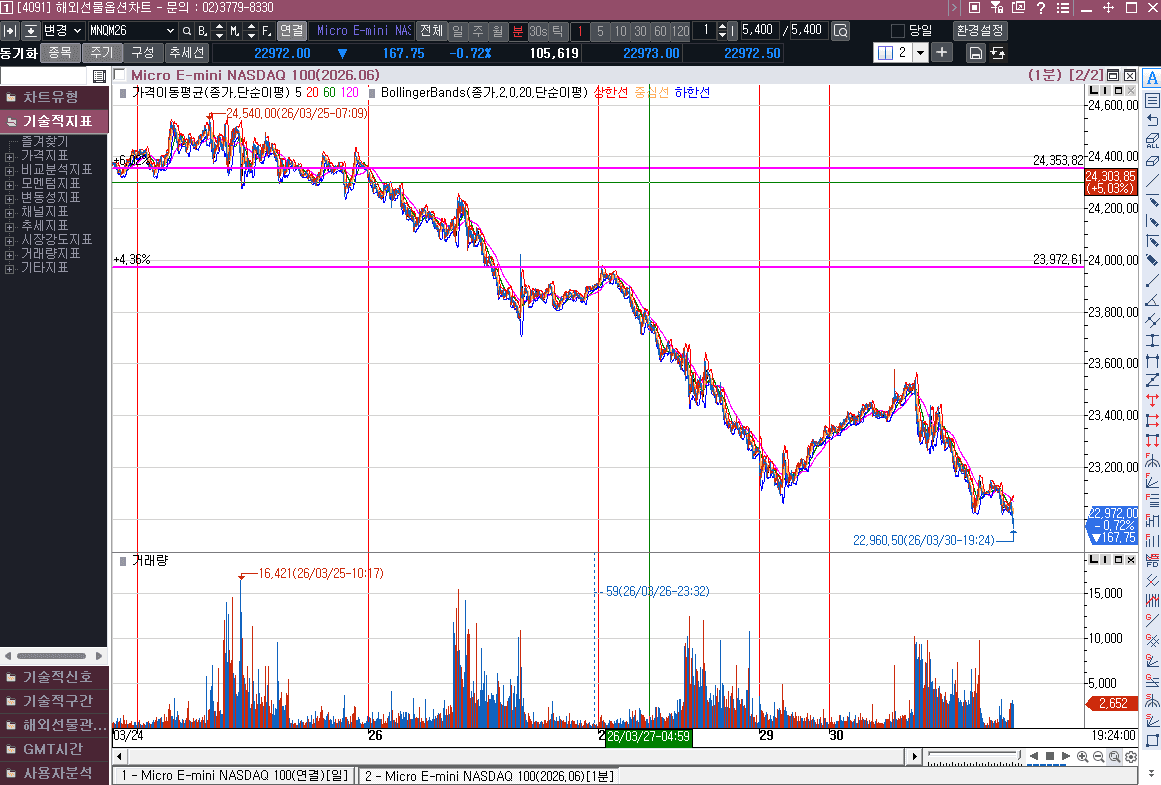
Task: Click the 환경설정 button
Action: pos(980,31)
